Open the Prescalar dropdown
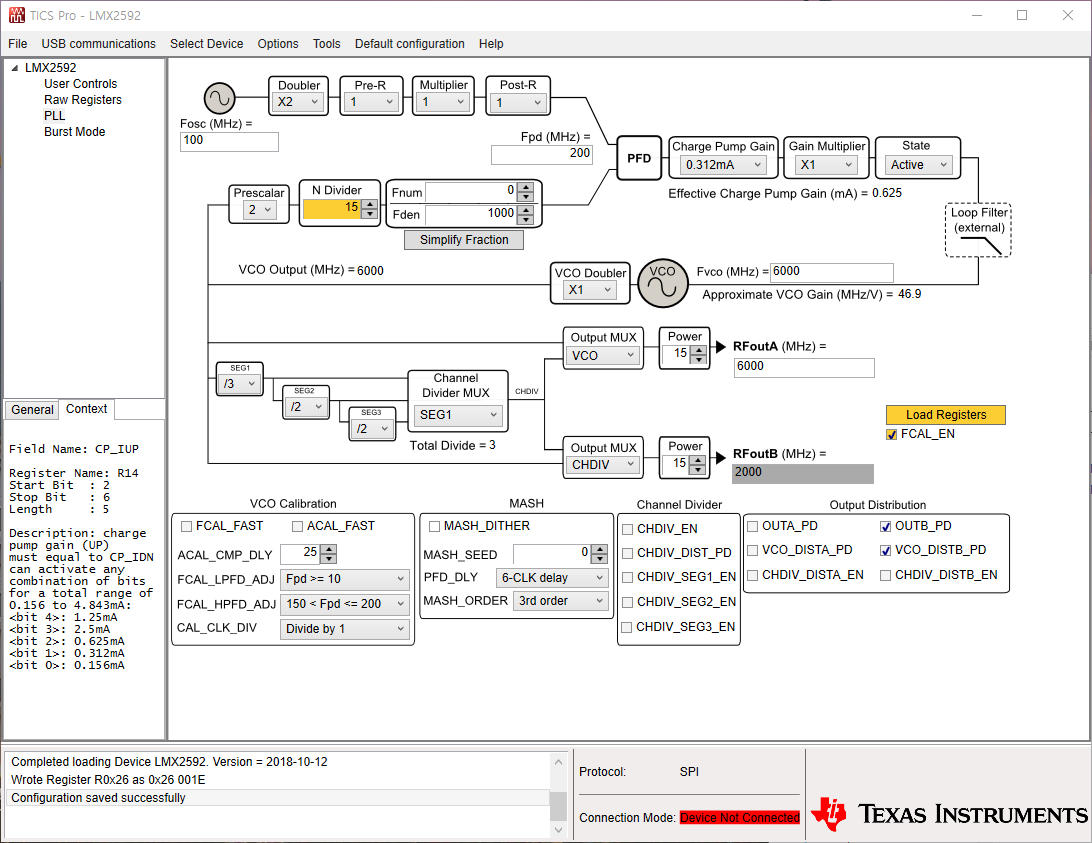Image resolution: width=1092 pixels, height=843 pixels. tap(259, 210)
